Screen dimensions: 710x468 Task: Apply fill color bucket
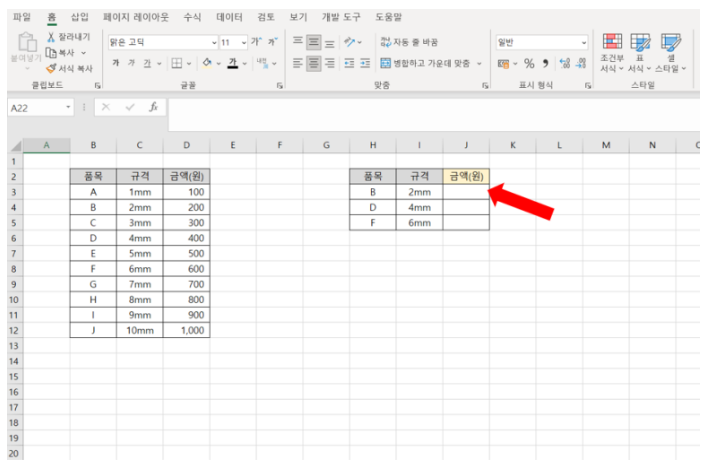(207, 63)
